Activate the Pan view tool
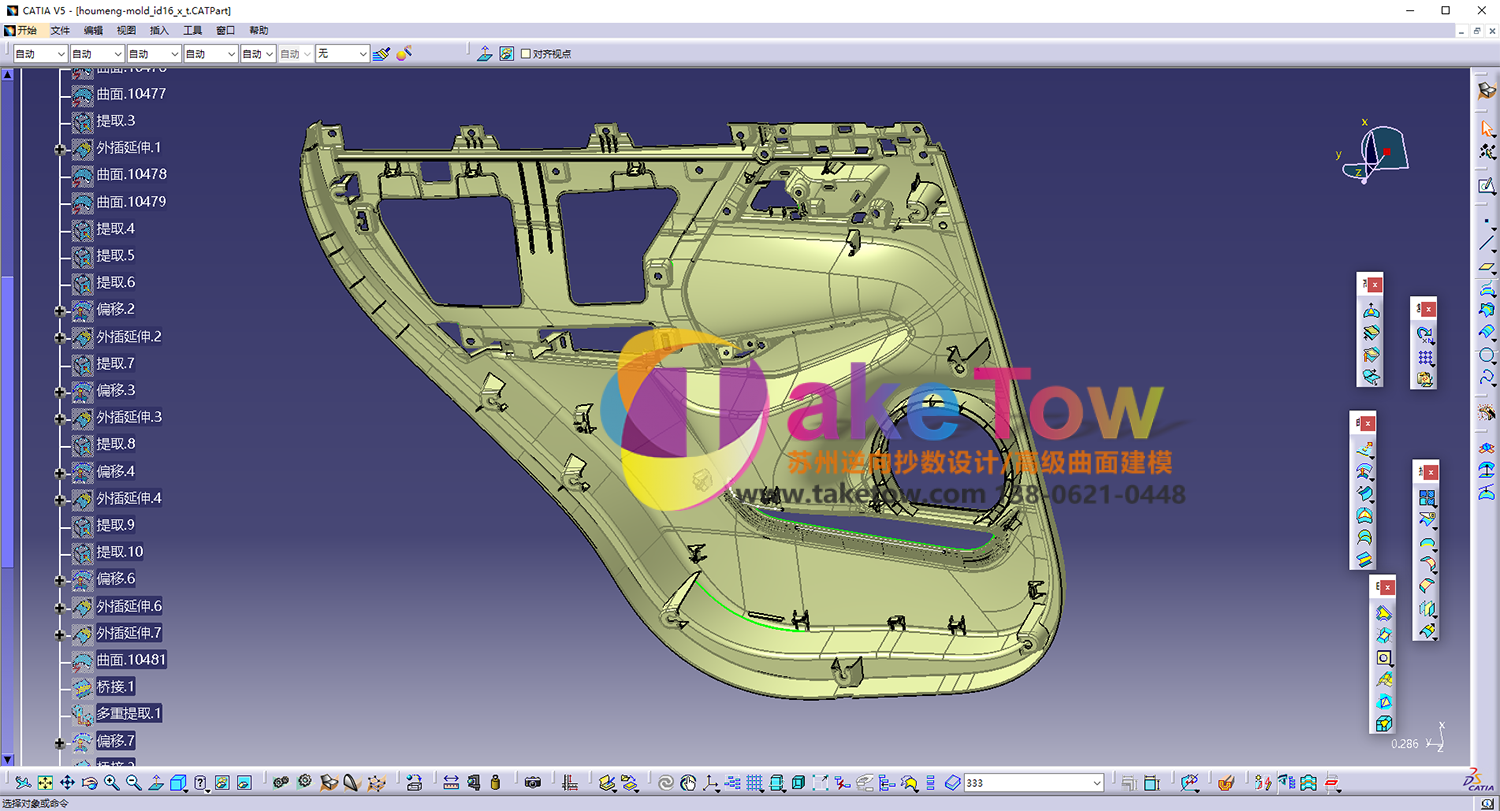 [67, 783]
